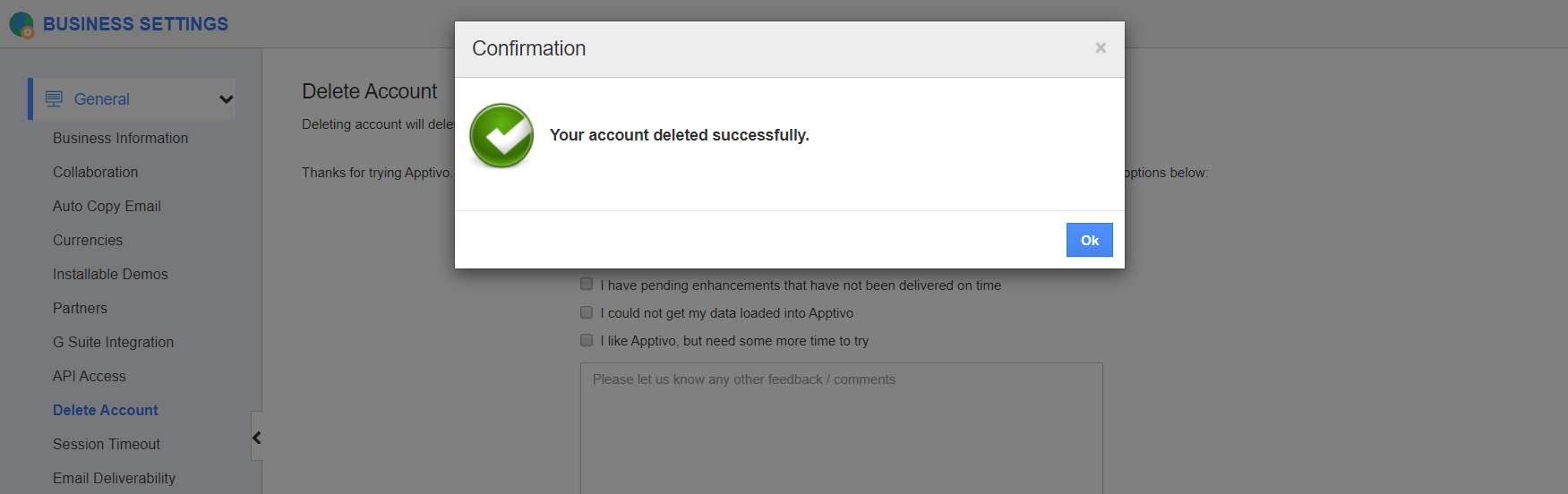The width and height of the screenshot is (1568, 494).
Task: Open G Suite Integration settings
Action: pos(113,342)
